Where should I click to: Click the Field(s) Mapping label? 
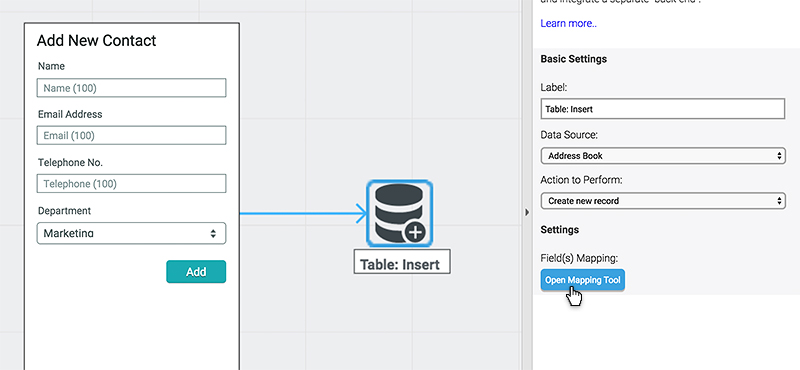click(x=579, y=258)
